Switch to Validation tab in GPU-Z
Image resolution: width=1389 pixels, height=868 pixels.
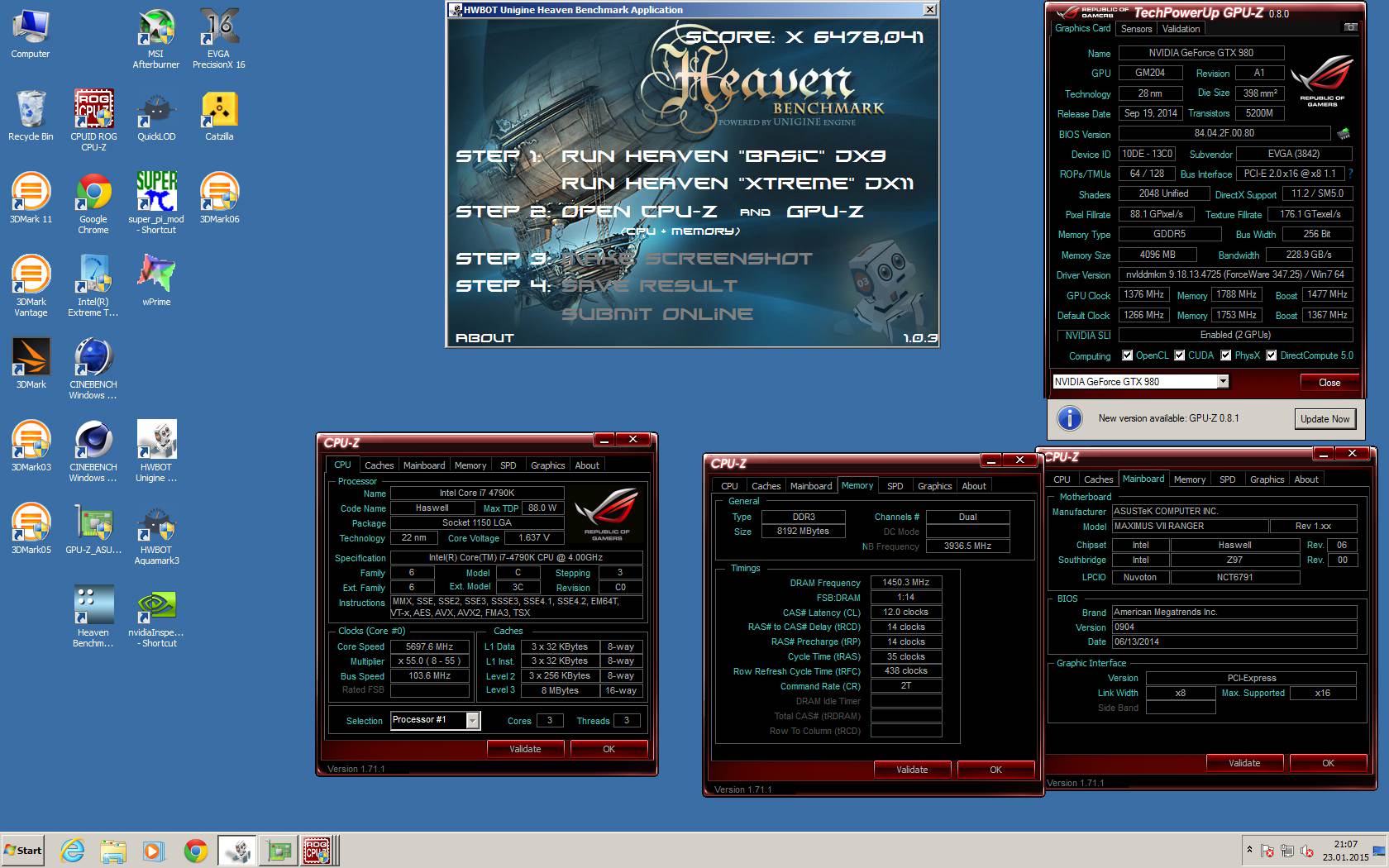1181,28
